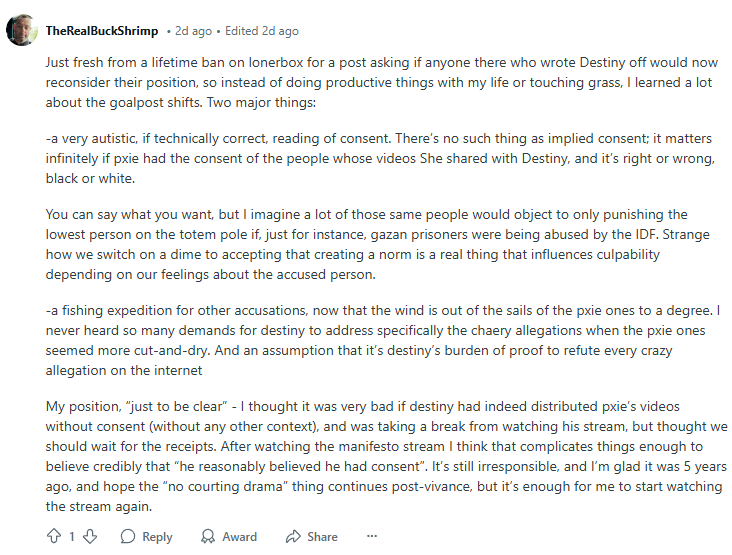This screenshot has height=555, width=732.
Task: Click the Award ribbon icon
Action: point(208,536)
